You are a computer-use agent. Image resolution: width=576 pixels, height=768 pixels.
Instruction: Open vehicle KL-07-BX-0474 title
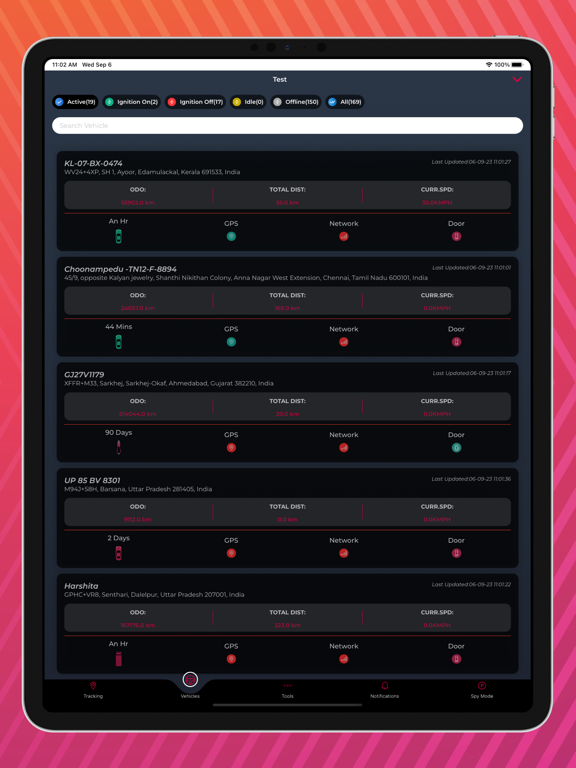pos(93,163)
